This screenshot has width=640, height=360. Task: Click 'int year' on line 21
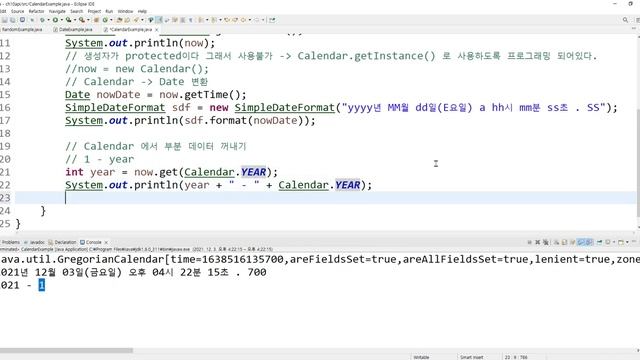tap(90, 172)
